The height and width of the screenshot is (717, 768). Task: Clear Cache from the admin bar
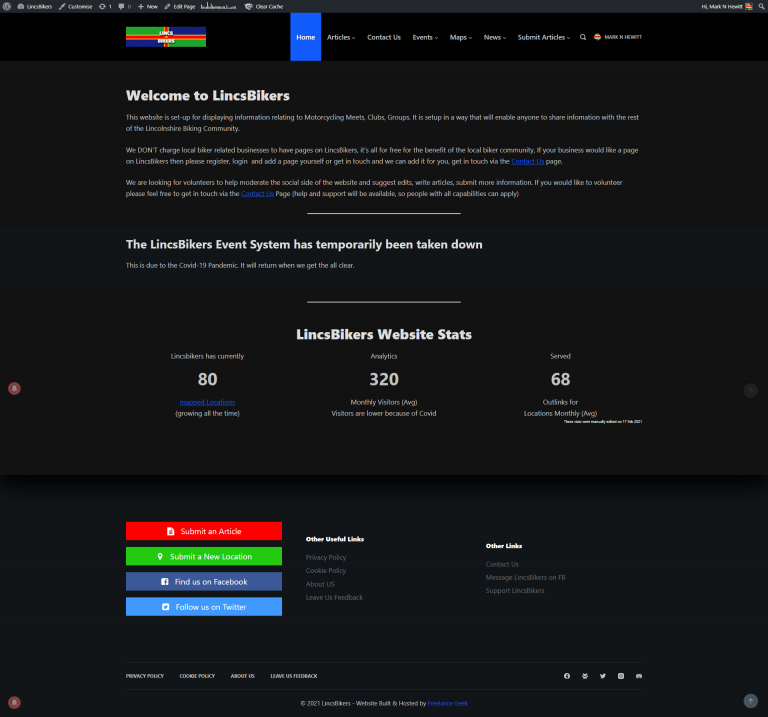[264, 6]
